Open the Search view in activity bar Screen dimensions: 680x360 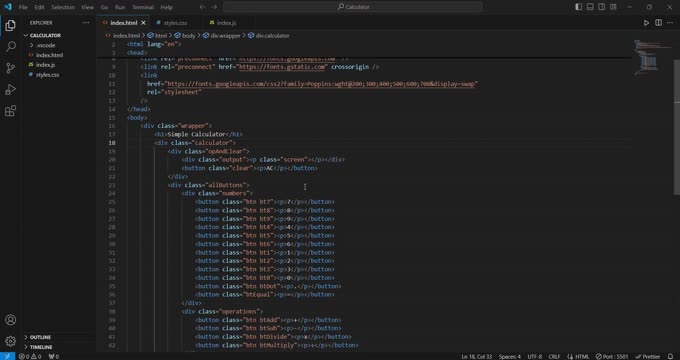tap(10, 46)
